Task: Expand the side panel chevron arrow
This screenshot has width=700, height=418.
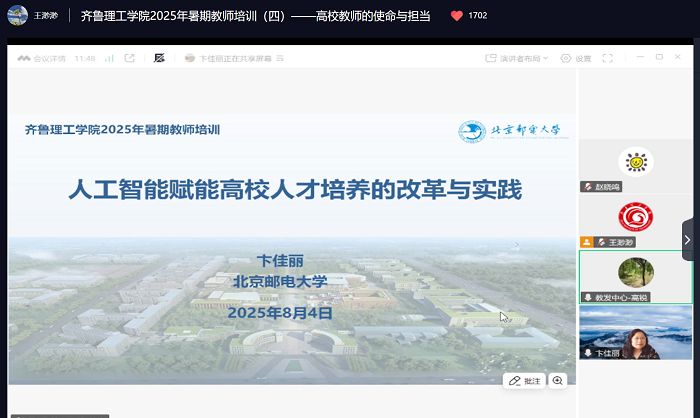Action: 688,239
